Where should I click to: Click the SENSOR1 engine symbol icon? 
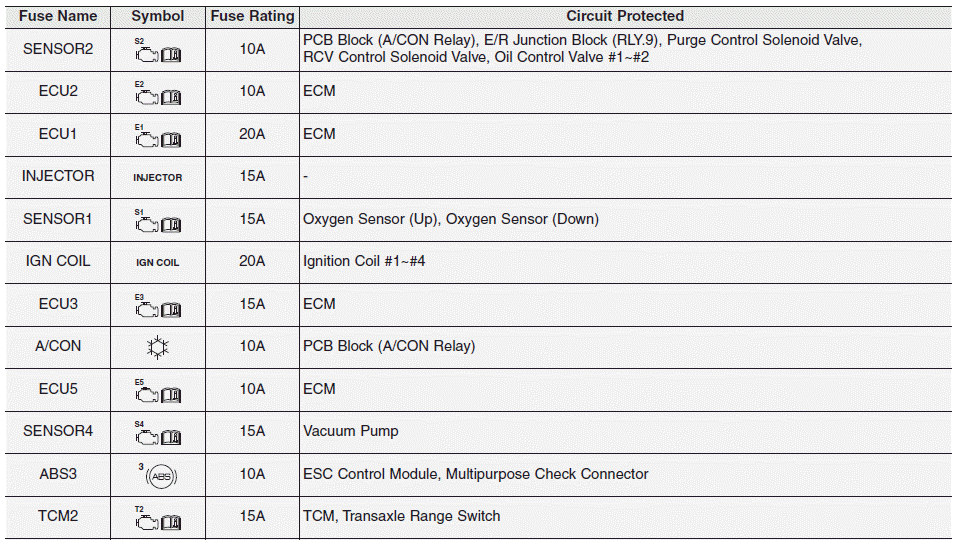coord(158,224)
